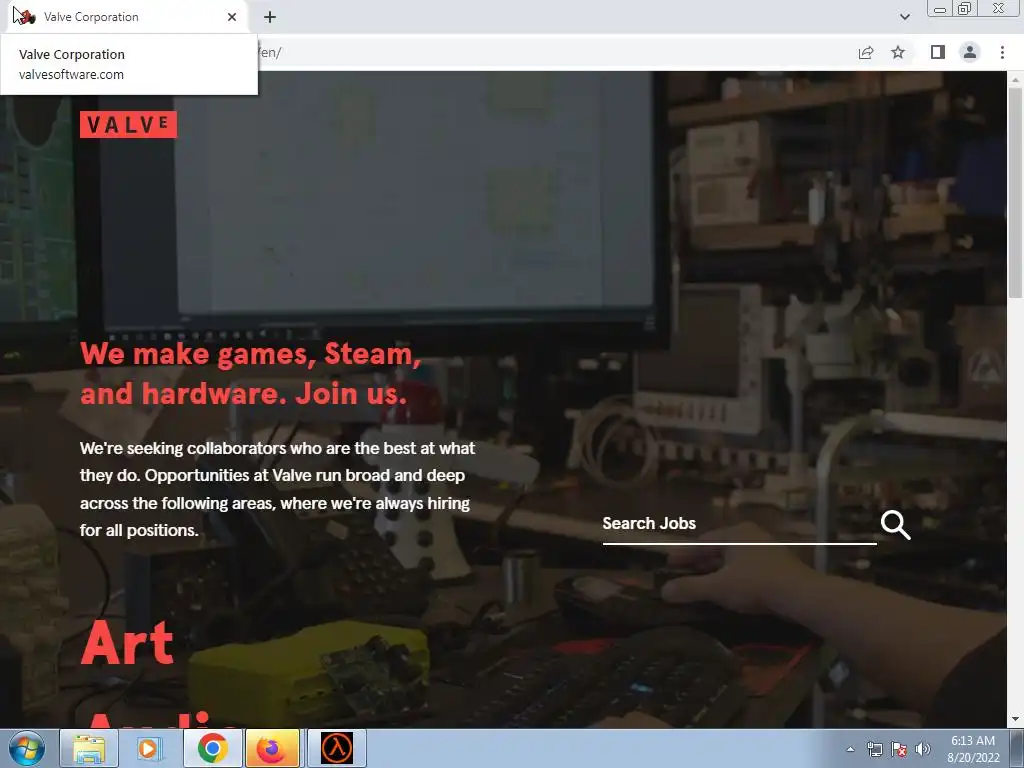Image resolution: width=1024 pixels, height=768 pixels.
Task: Open a new browser tab
Action: point(270,17)
